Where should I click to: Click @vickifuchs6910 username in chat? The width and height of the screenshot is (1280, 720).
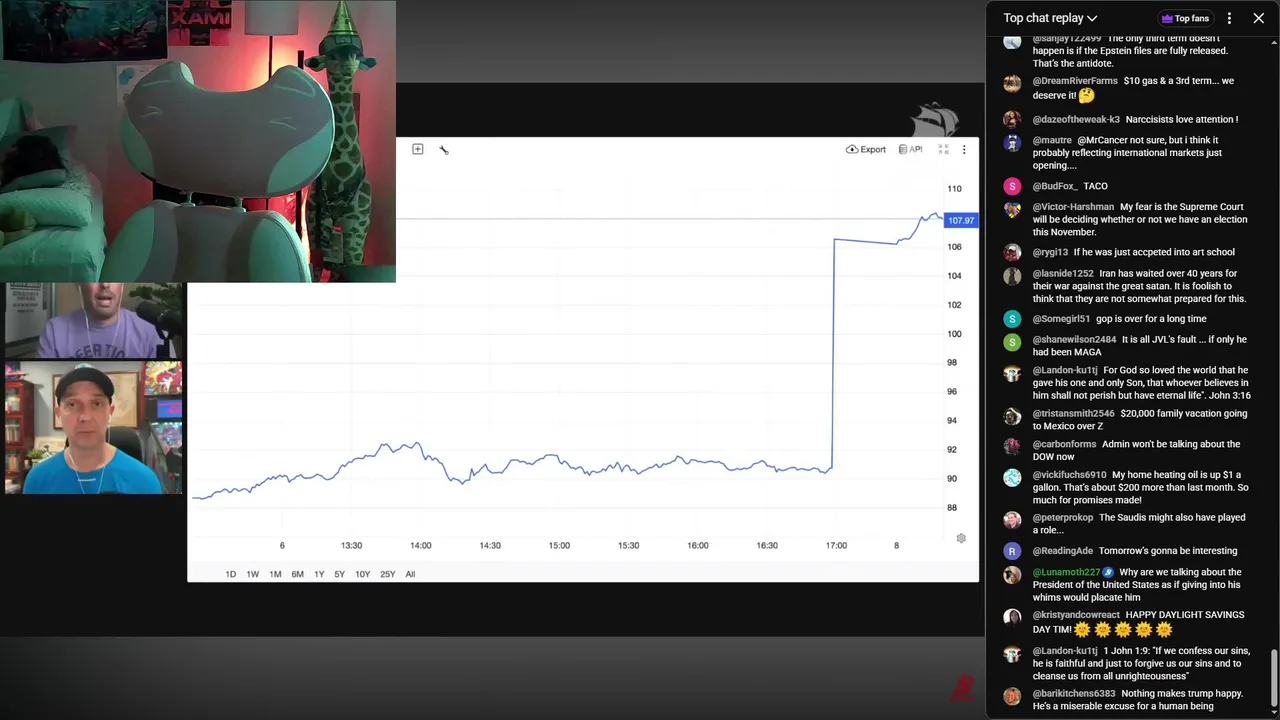pos(1069,475)
